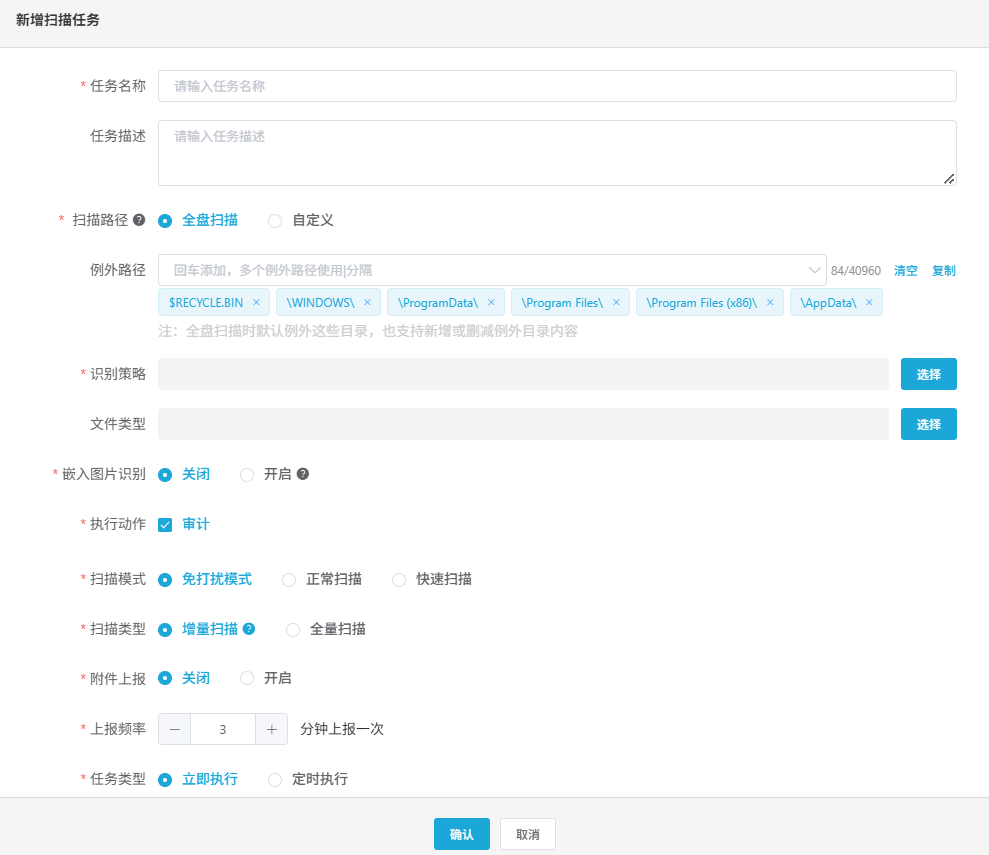Click 选择 button for 文件类型
Viewport: 989px width, 855px height.
tap(928, 424)
